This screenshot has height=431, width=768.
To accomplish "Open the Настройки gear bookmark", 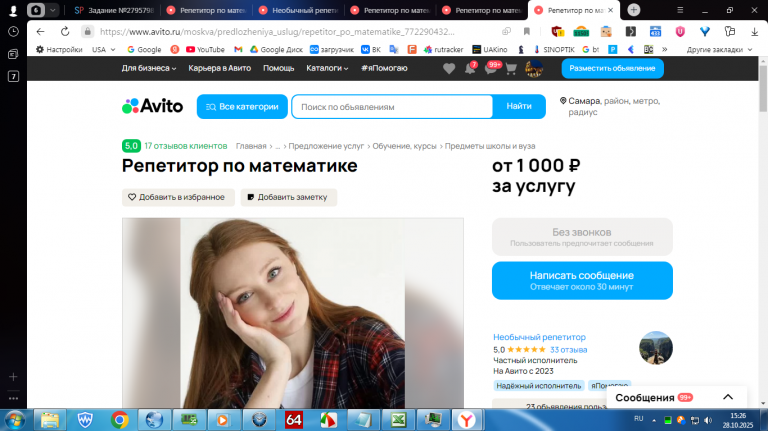I will tap(59, 49).
